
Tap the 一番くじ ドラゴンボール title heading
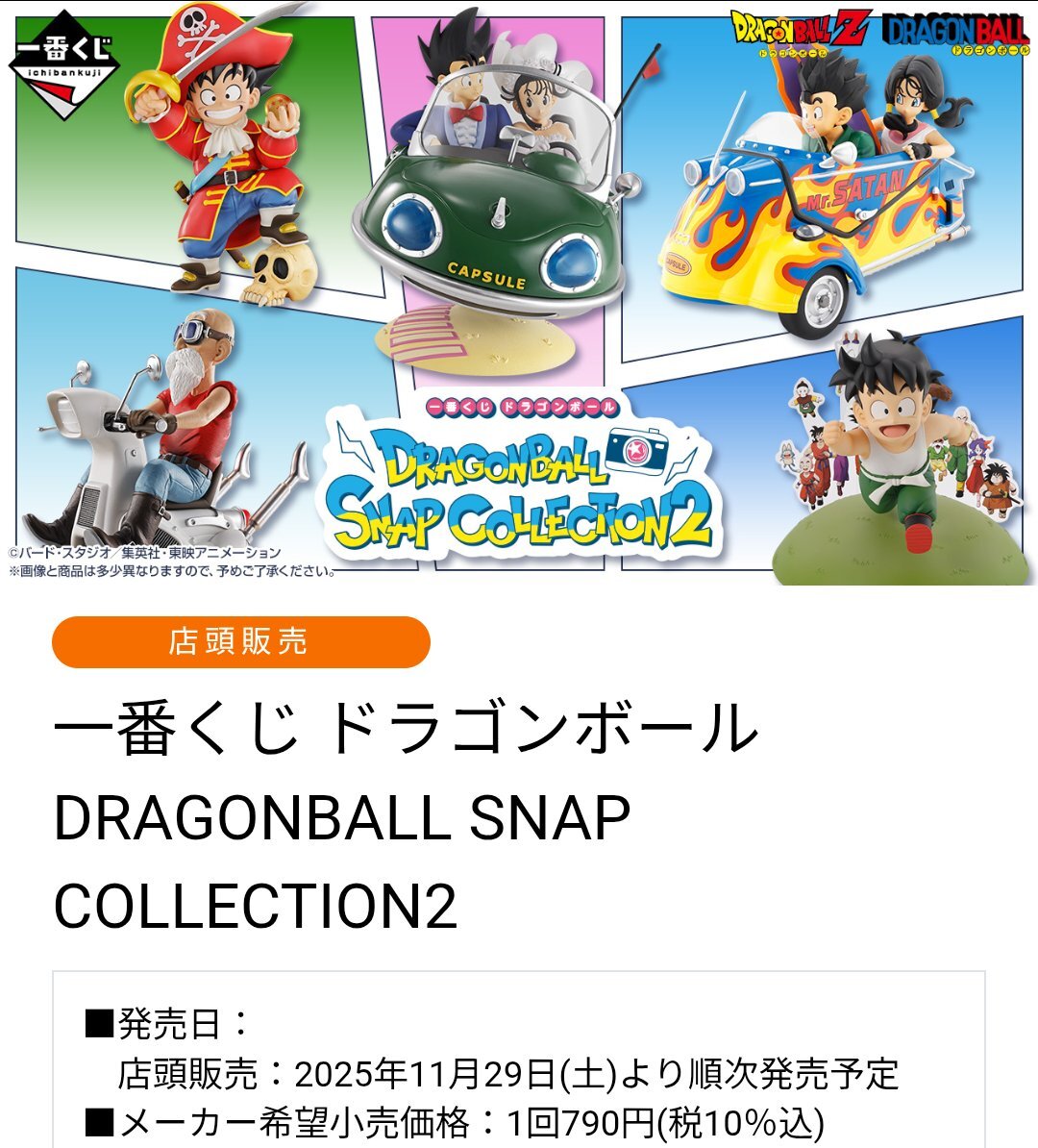click(406, 727)
